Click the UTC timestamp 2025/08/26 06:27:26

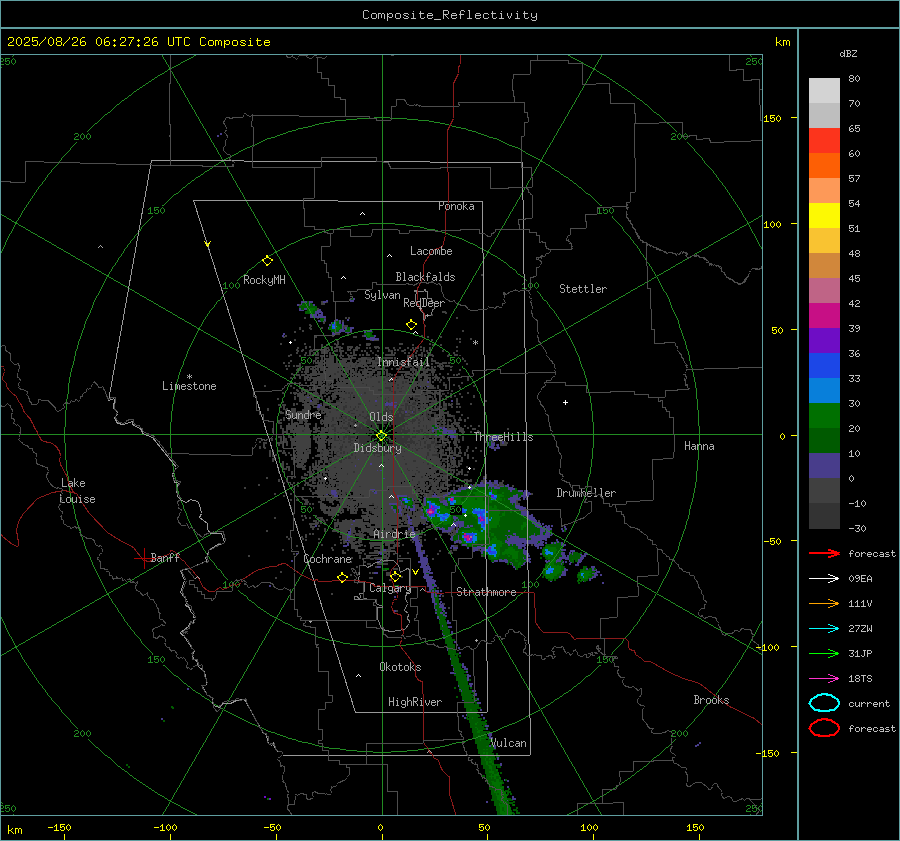tap(83, 41)
